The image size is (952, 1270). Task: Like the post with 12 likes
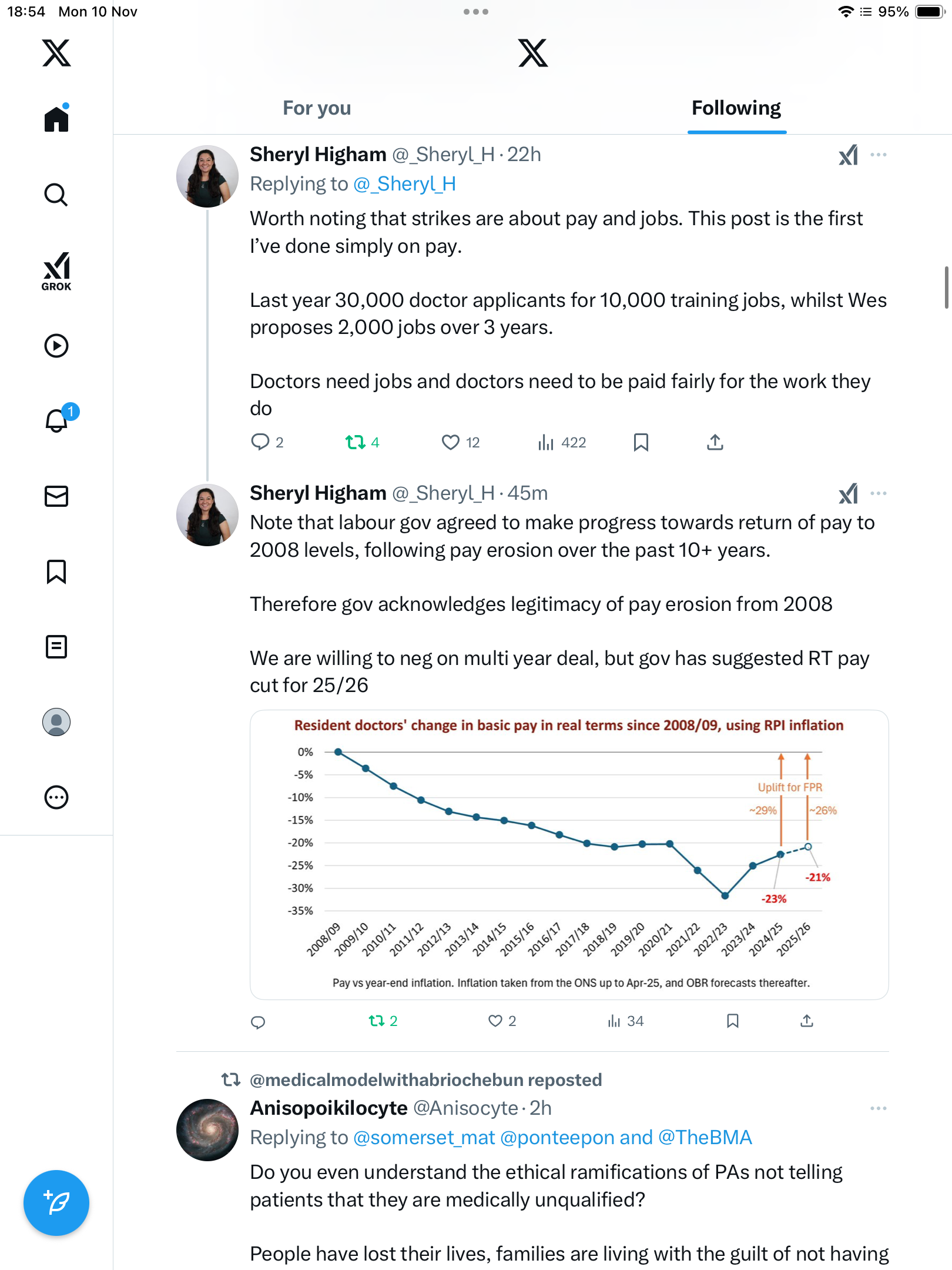coord(451,442)
